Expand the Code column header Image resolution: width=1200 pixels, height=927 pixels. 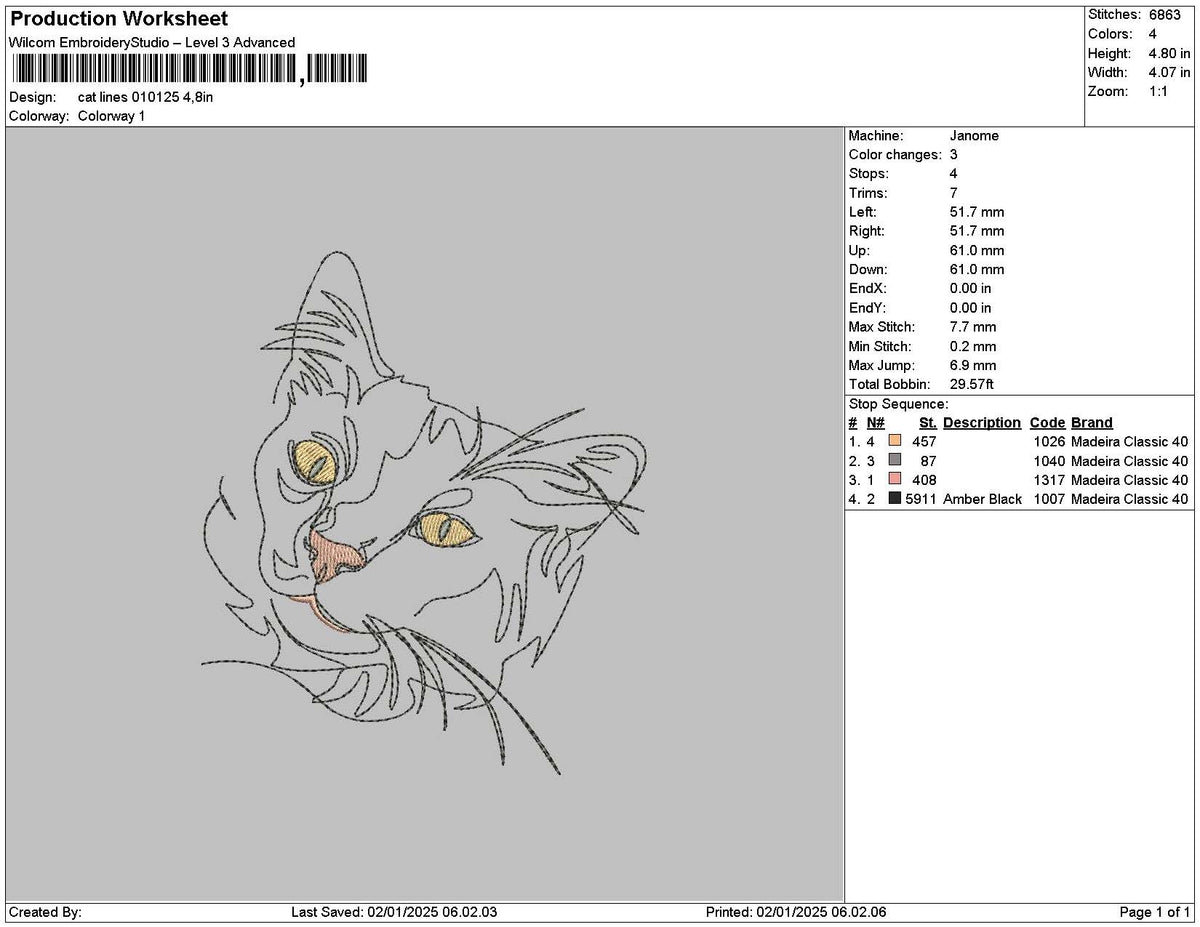click(x=1046, y=422)
